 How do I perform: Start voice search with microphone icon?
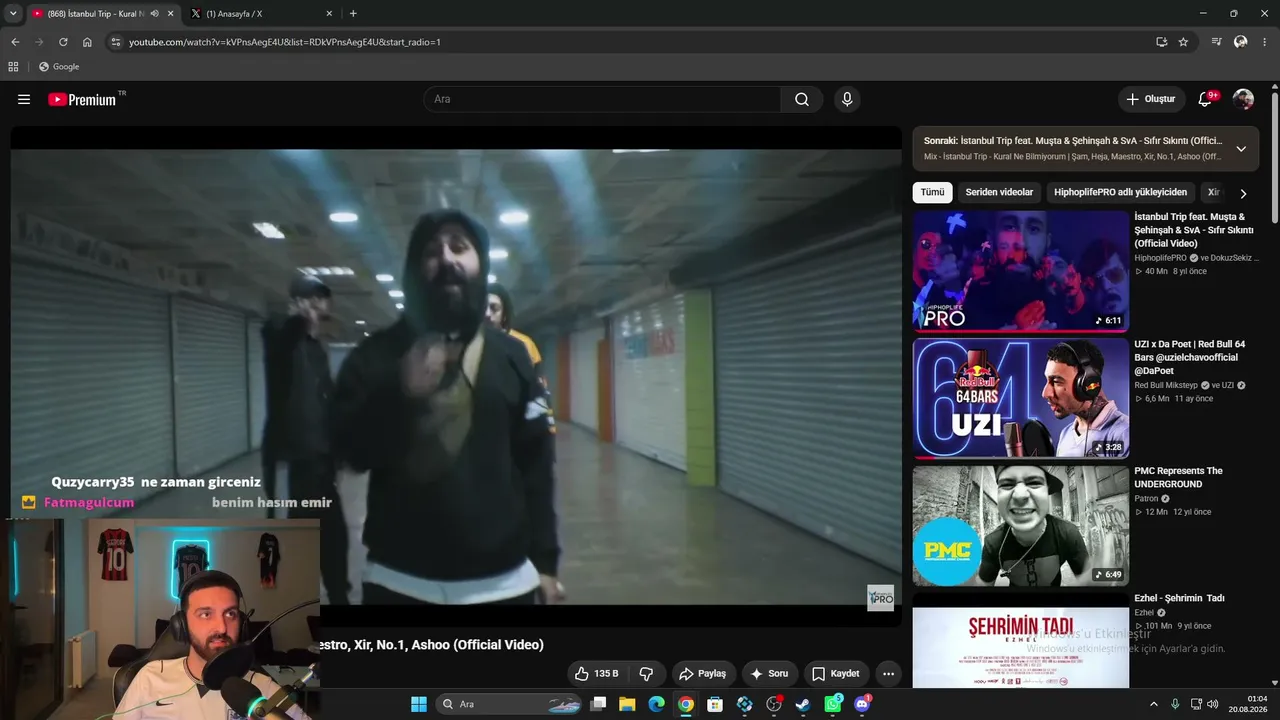coord(847,99)
